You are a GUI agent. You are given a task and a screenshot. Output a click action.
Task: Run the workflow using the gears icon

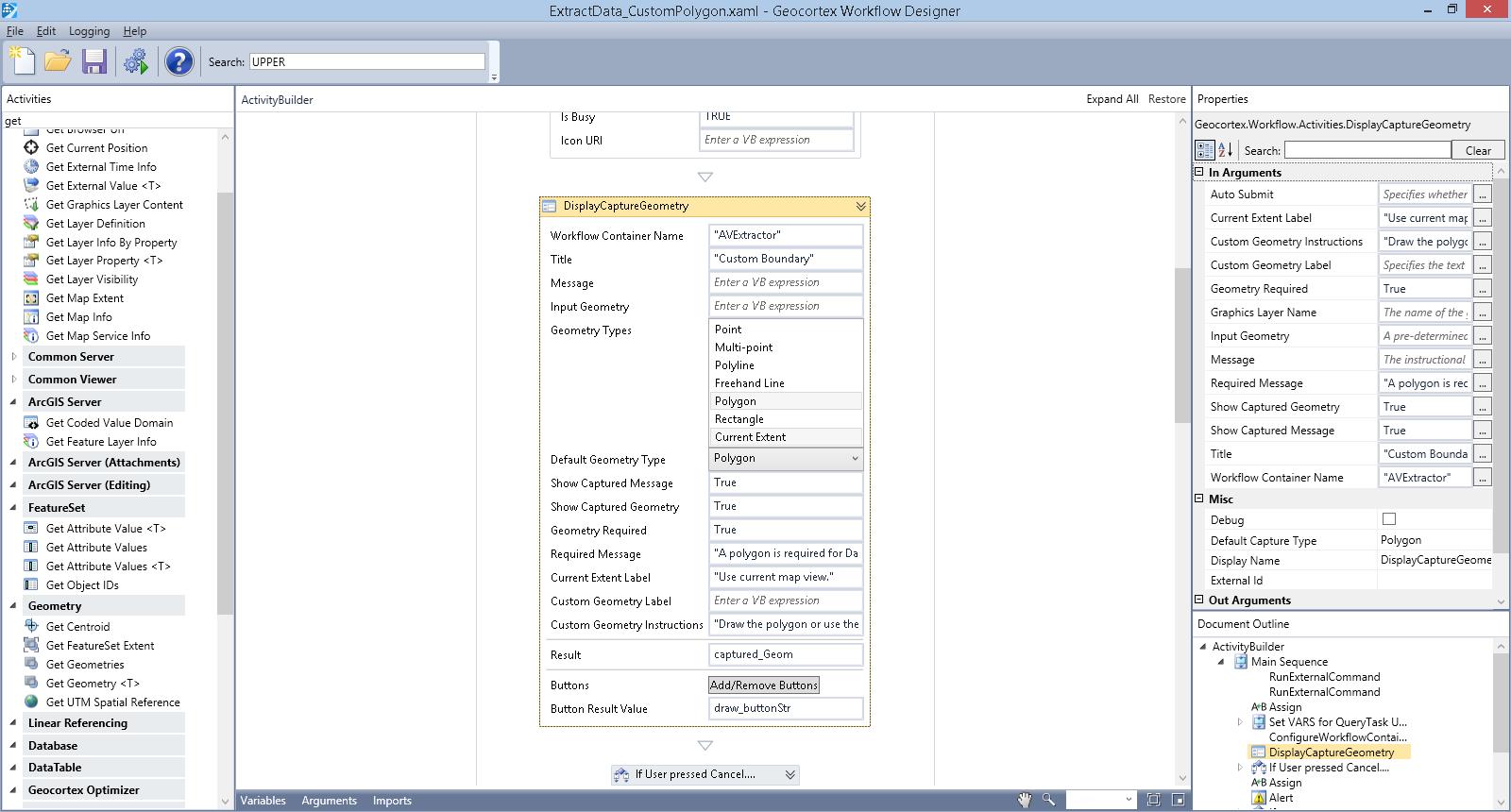coord(136,61)
